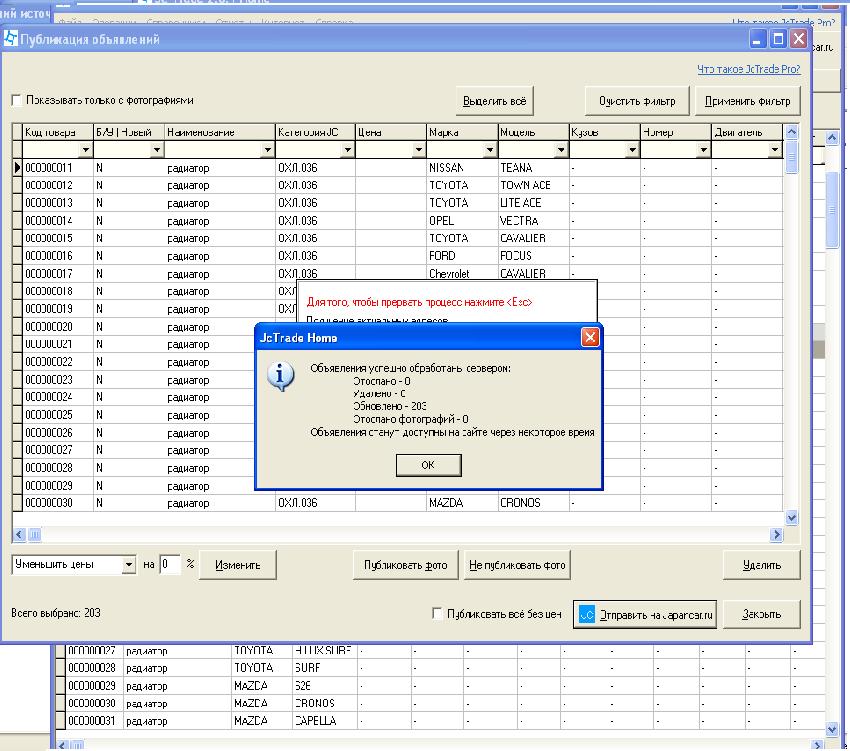The image size is (850, 751).
Task: Open the price column filter dropdown
Action: point(418,150)
